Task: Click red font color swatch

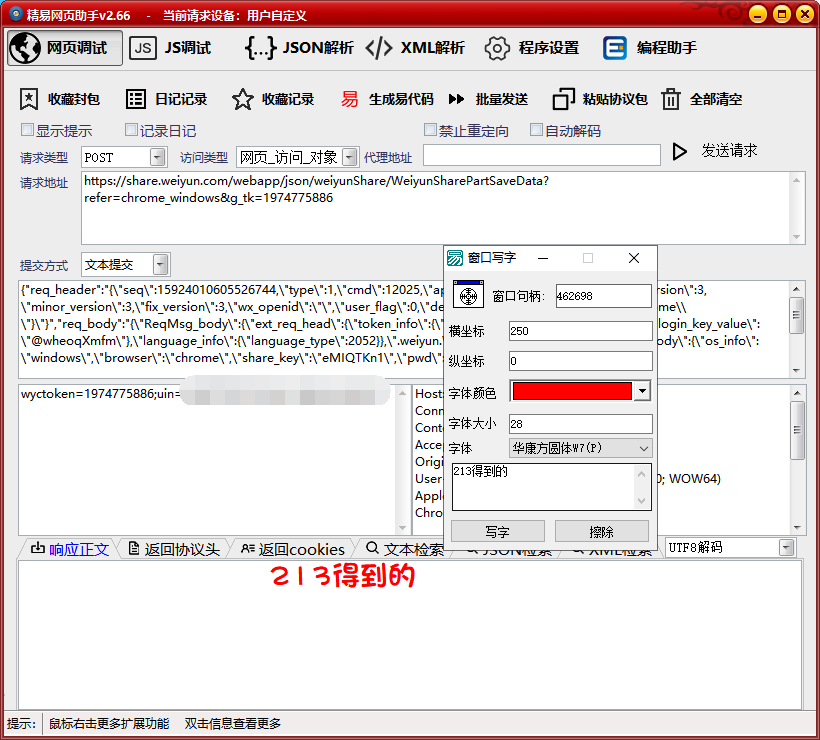Action: coord(572,391)
